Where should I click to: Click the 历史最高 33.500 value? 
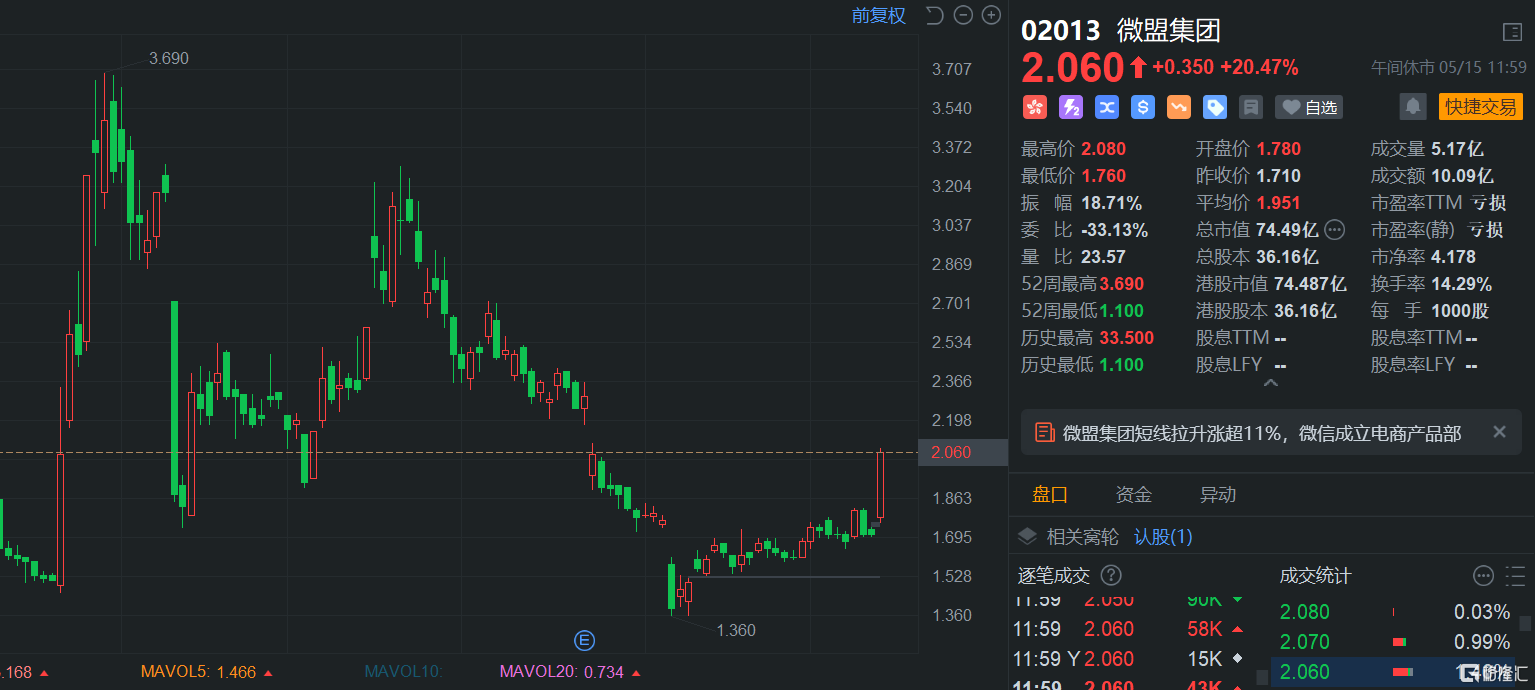click(x=1126, y=338)
